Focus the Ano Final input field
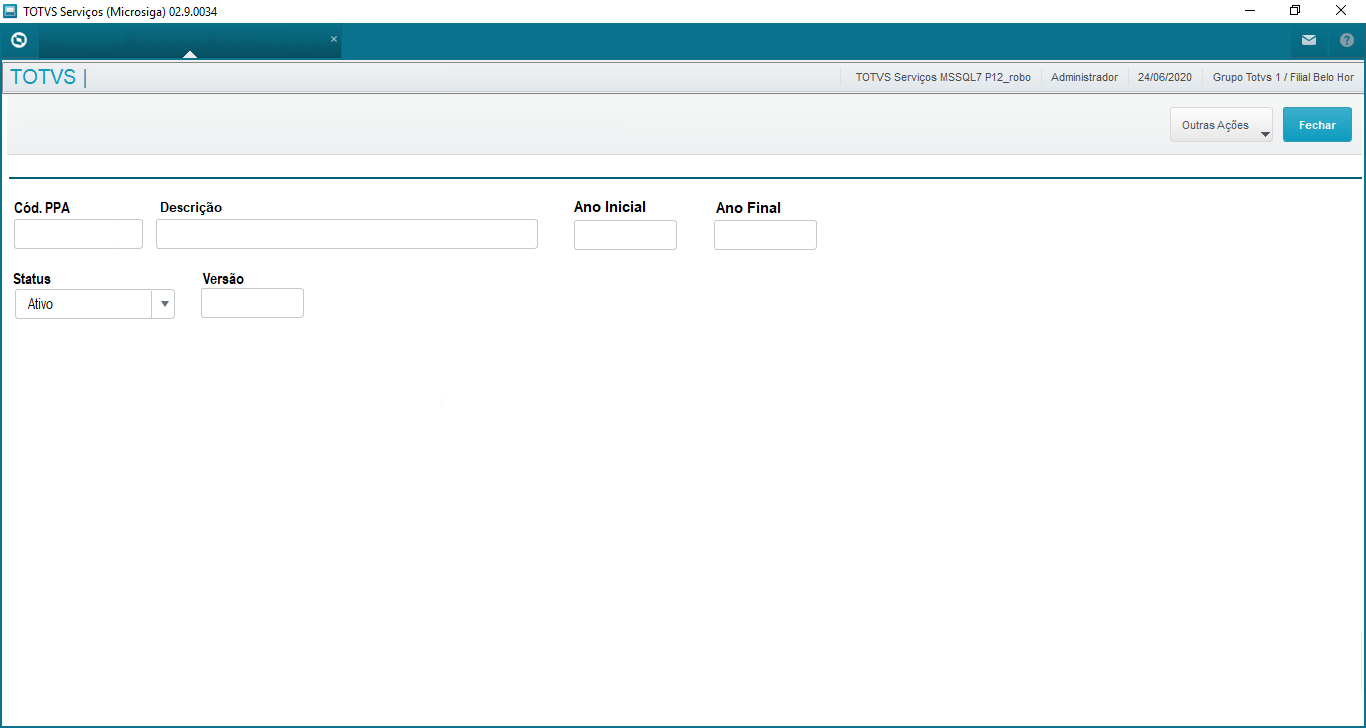The width and height of the screenshot is (1366, 728). pos(765,235)
